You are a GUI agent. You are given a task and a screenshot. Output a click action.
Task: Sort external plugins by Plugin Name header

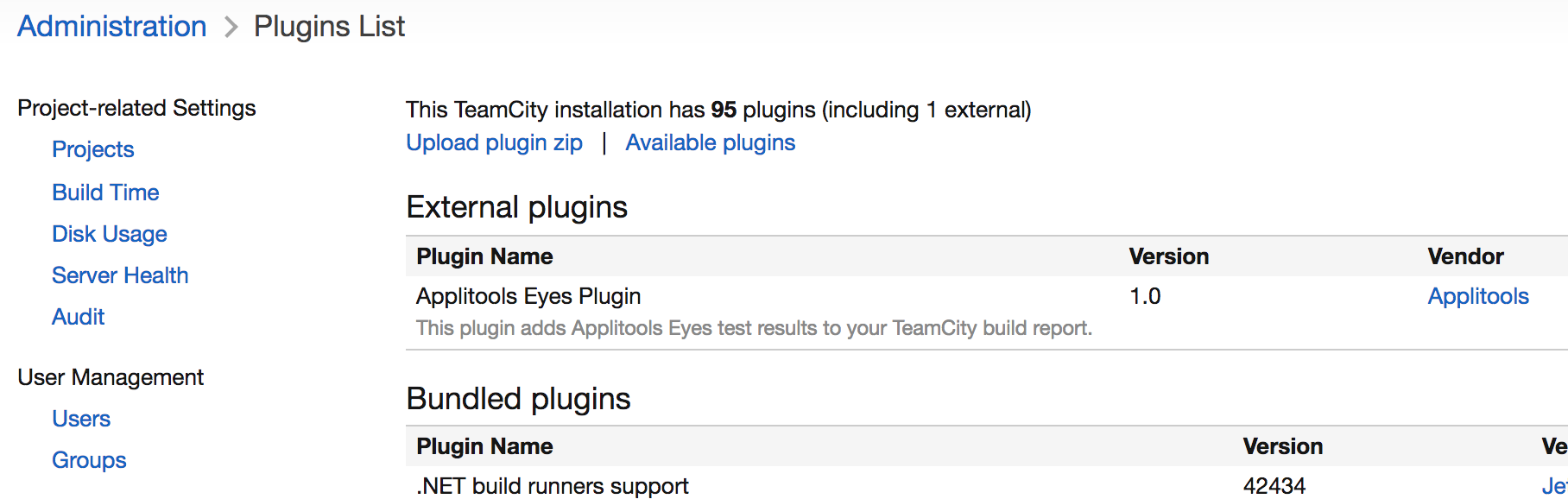point(484,256)
